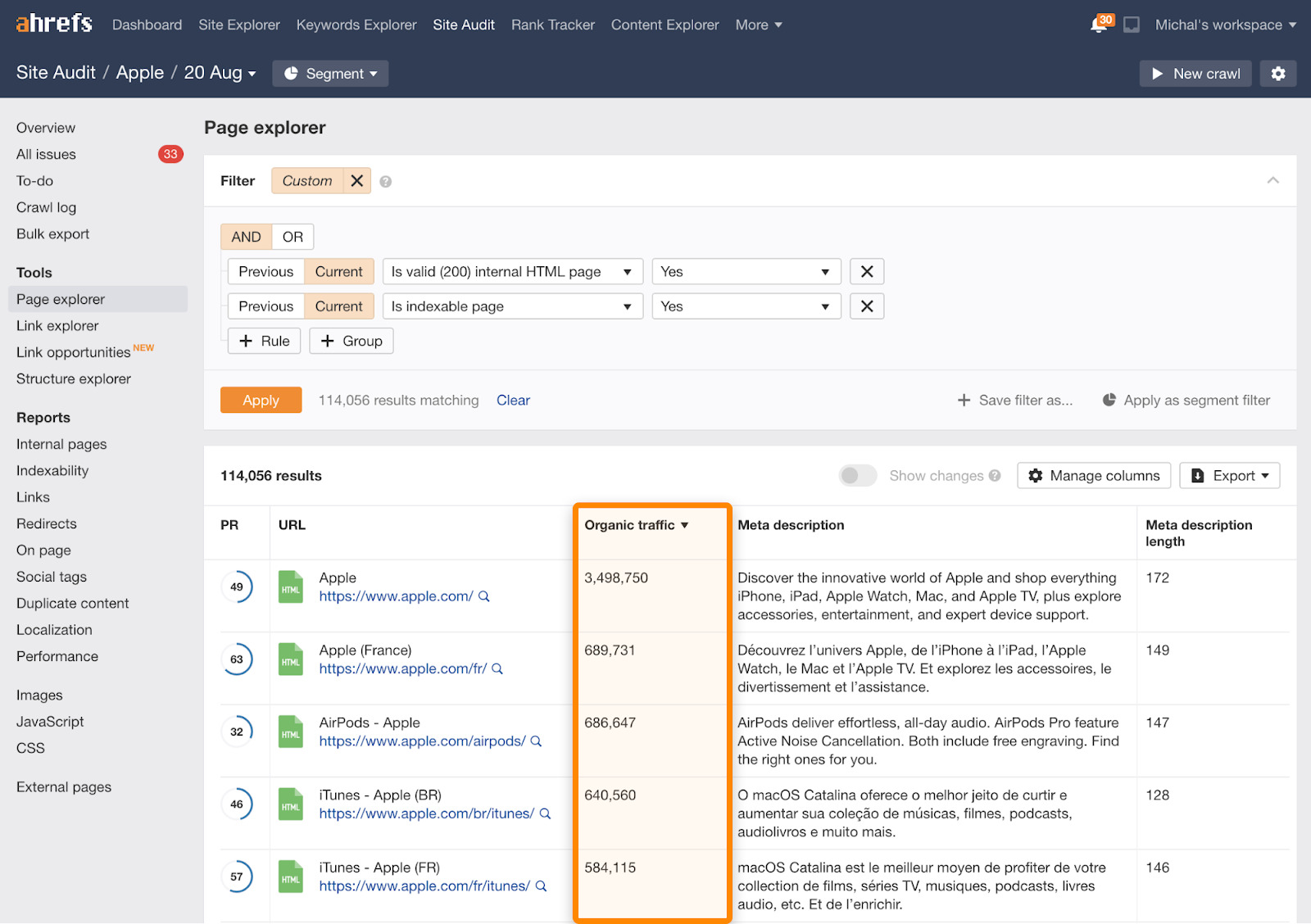Open the notifications bell
This screenshot has width=1311, height=924.
pos(1096,25)
